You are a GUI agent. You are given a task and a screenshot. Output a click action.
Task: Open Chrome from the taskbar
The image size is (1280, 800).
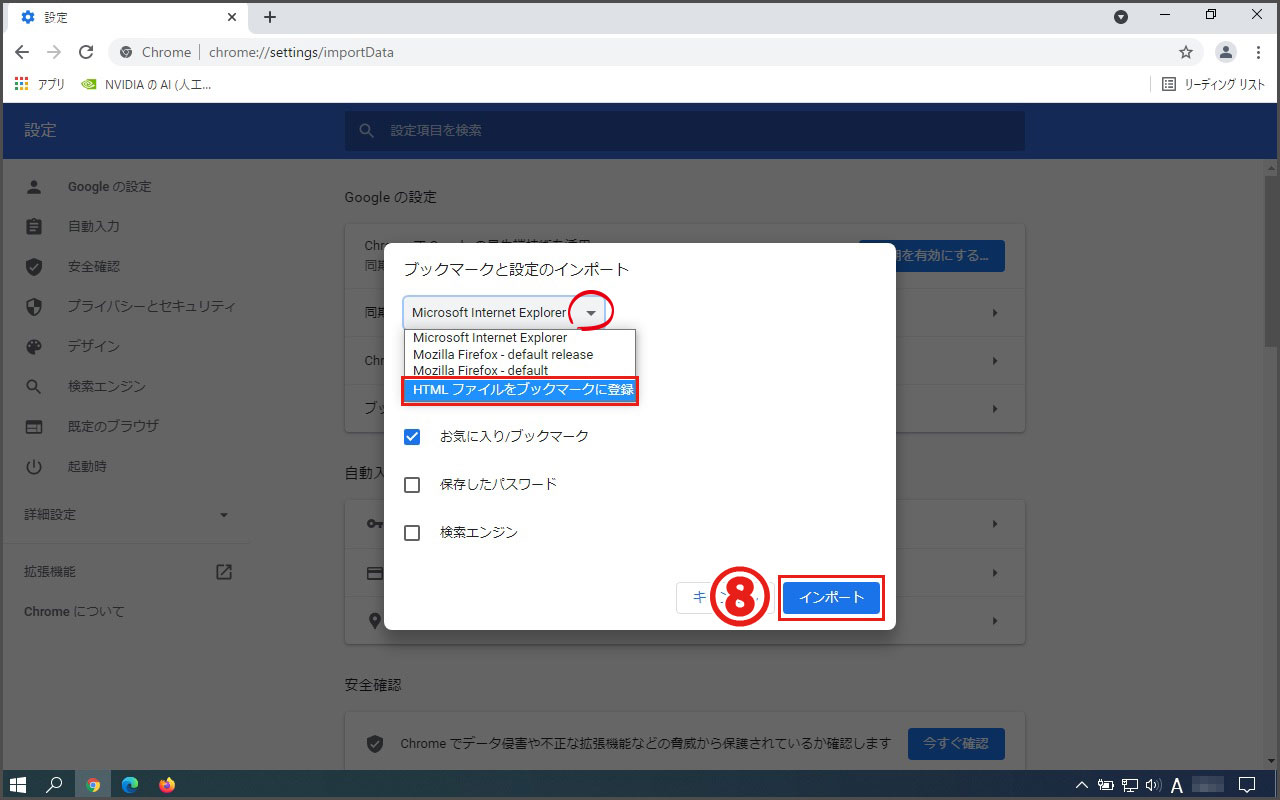tap(93, 785)
